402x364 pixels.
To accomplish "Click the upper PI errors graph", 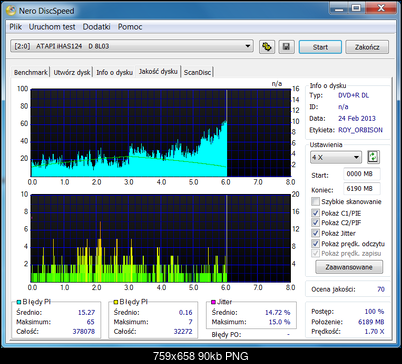I will pos(161,133).
